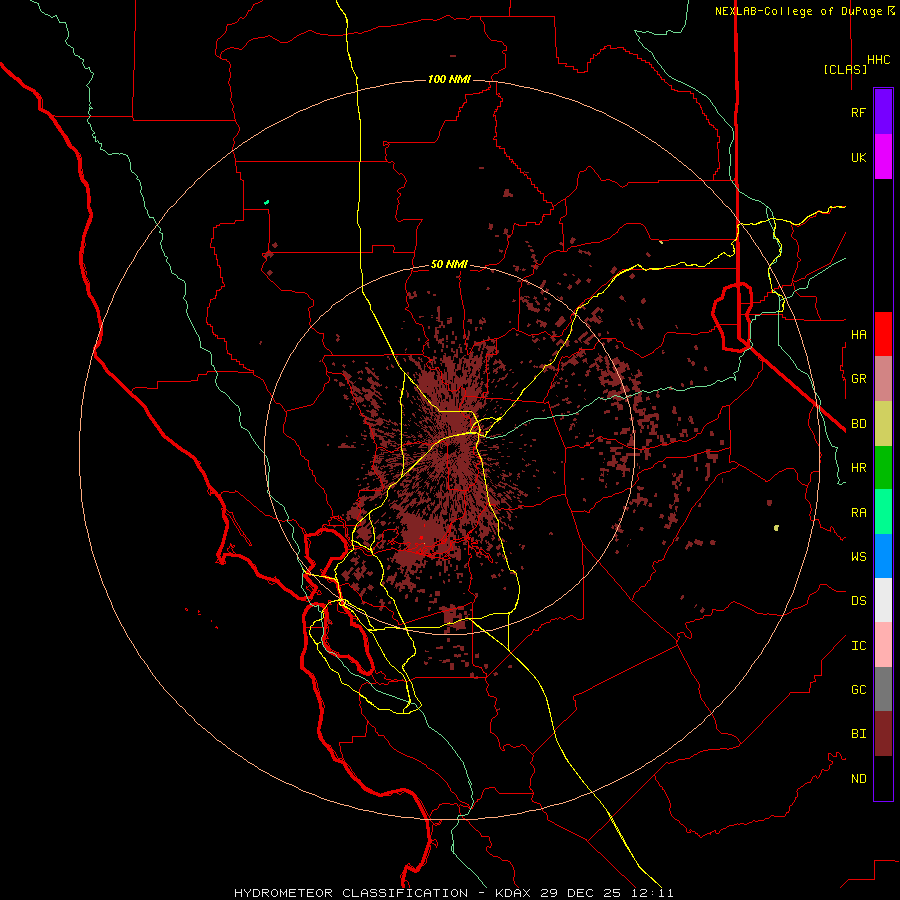Click the KDAX station identifier
The image size is (900, 900).
pyautogui.click(x=513, y=893)
